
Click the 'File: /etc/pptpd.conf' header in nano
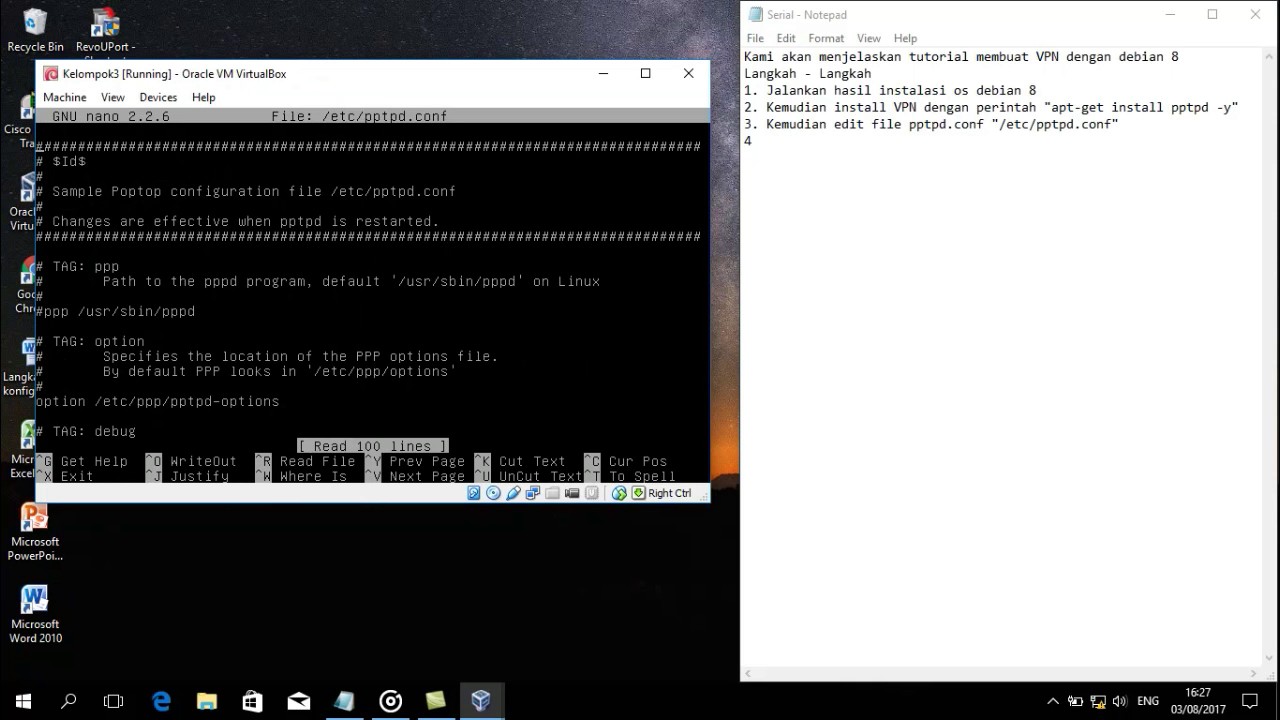pyautogui.click(x=359, y=116)
